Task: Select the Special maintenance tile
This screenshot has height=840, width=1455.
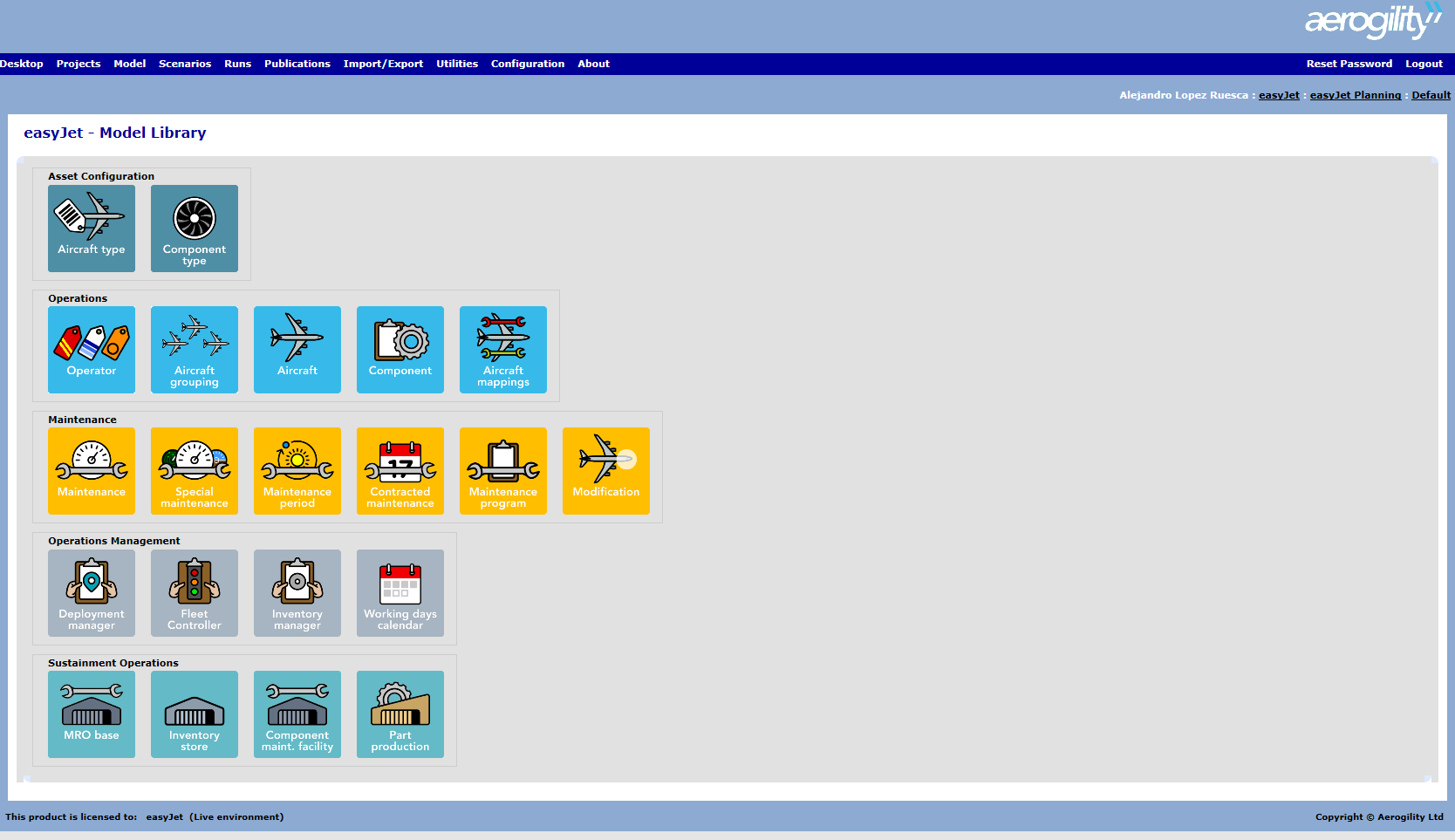Action: tap(195, 470)
